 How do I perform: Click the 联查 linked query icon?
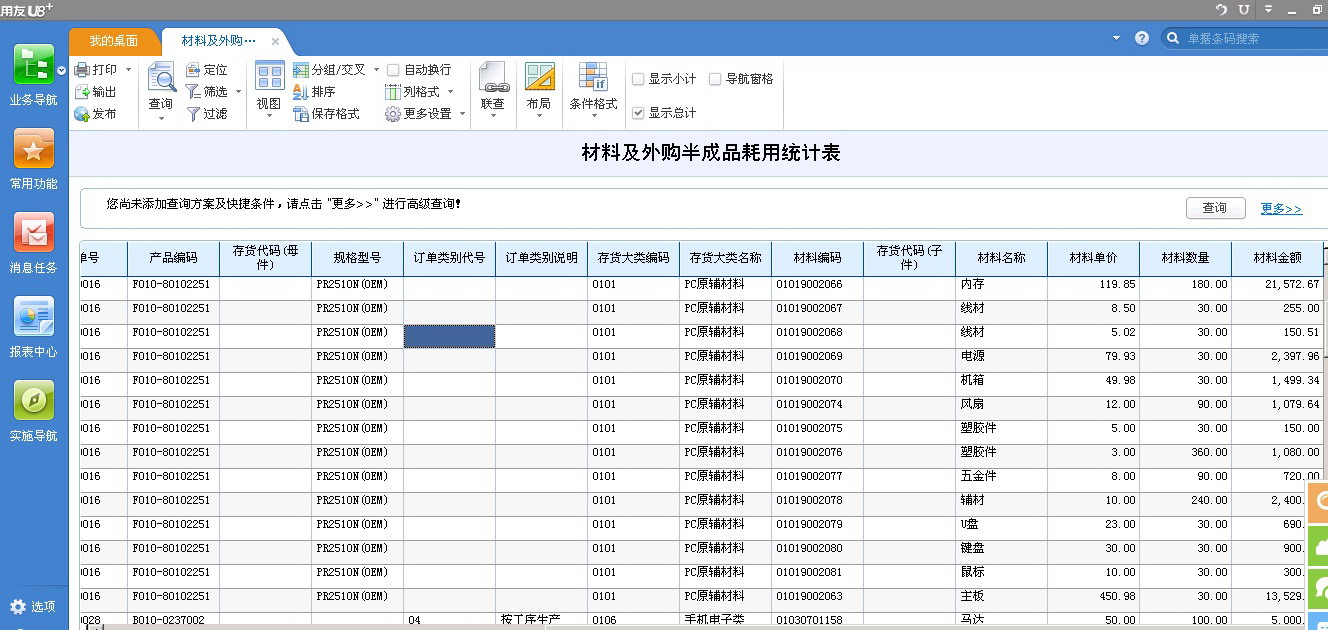(x=493, y=77)
